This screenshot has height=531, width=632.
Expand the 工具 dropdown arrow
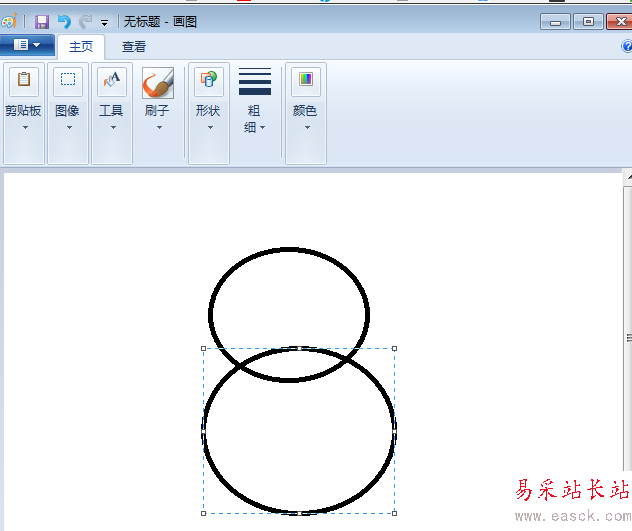[113, 127]
